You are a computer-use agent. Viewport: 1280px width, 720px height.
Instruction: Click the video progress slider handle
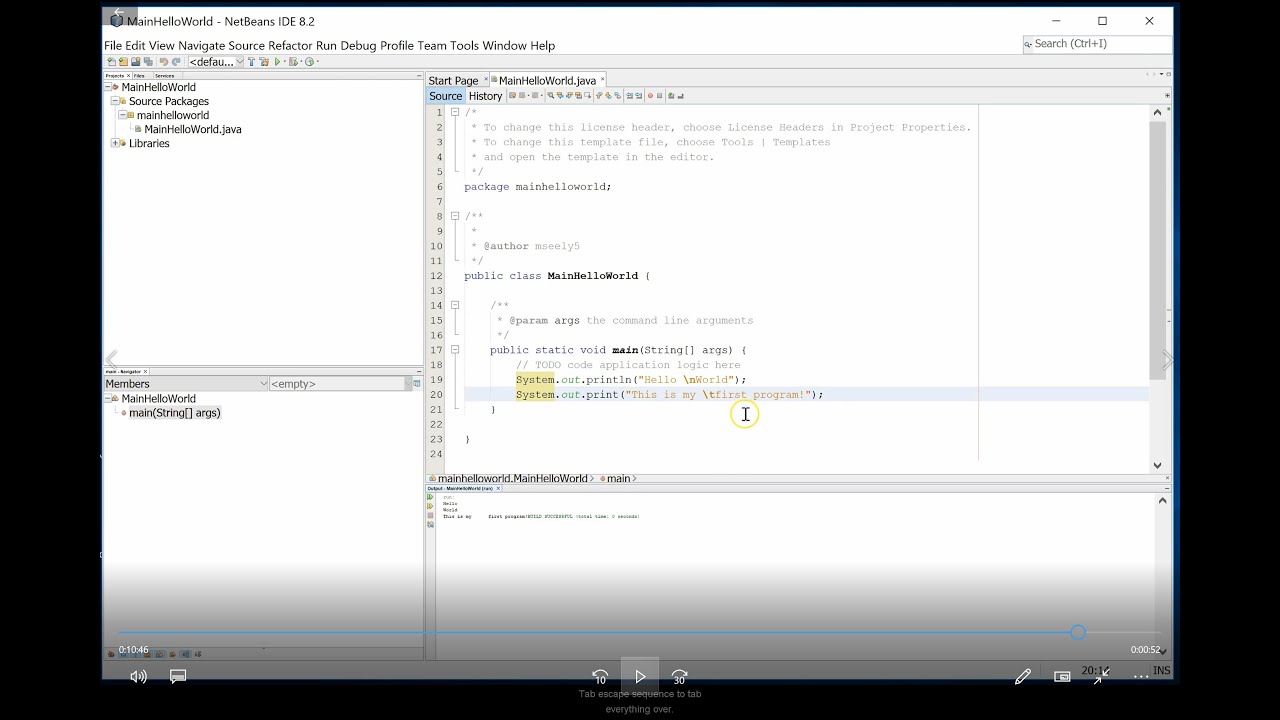click(1077, 632)
